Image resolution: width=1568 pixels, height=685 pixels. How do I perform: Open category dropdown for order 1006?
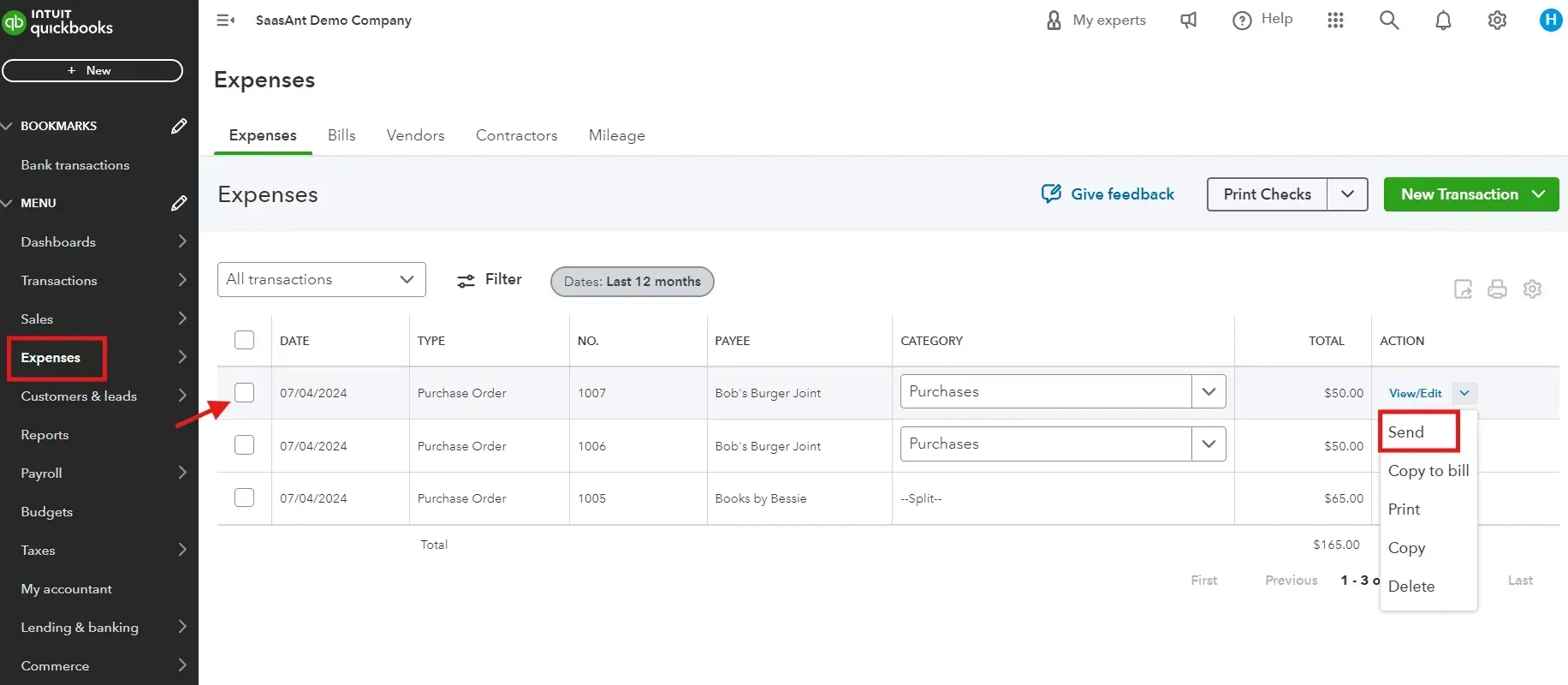coord(1209,444)
